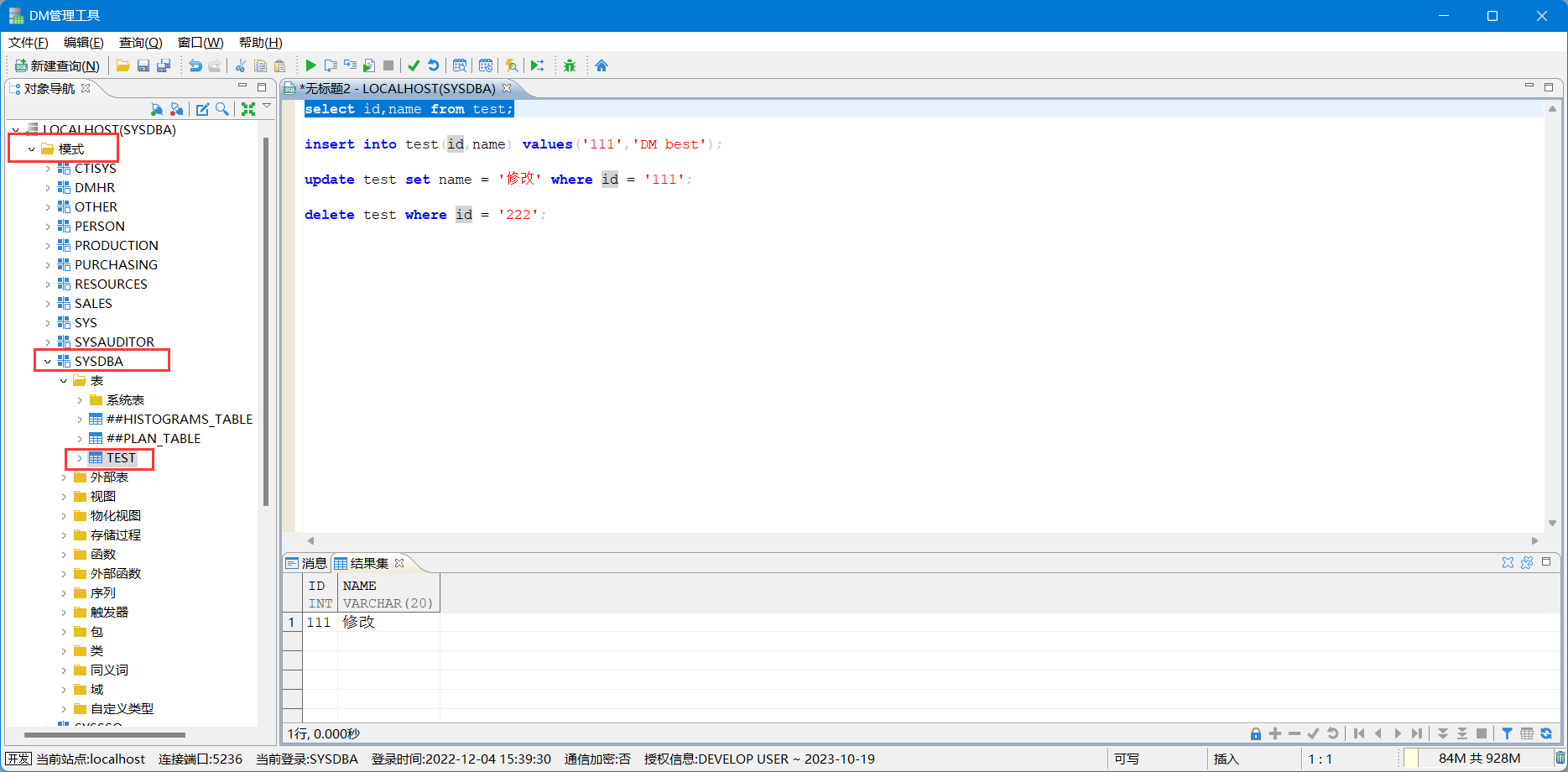Toggle 插入 insert mode in status bar
This screenshot has width=1568, height=772.
coord(1226,759)
